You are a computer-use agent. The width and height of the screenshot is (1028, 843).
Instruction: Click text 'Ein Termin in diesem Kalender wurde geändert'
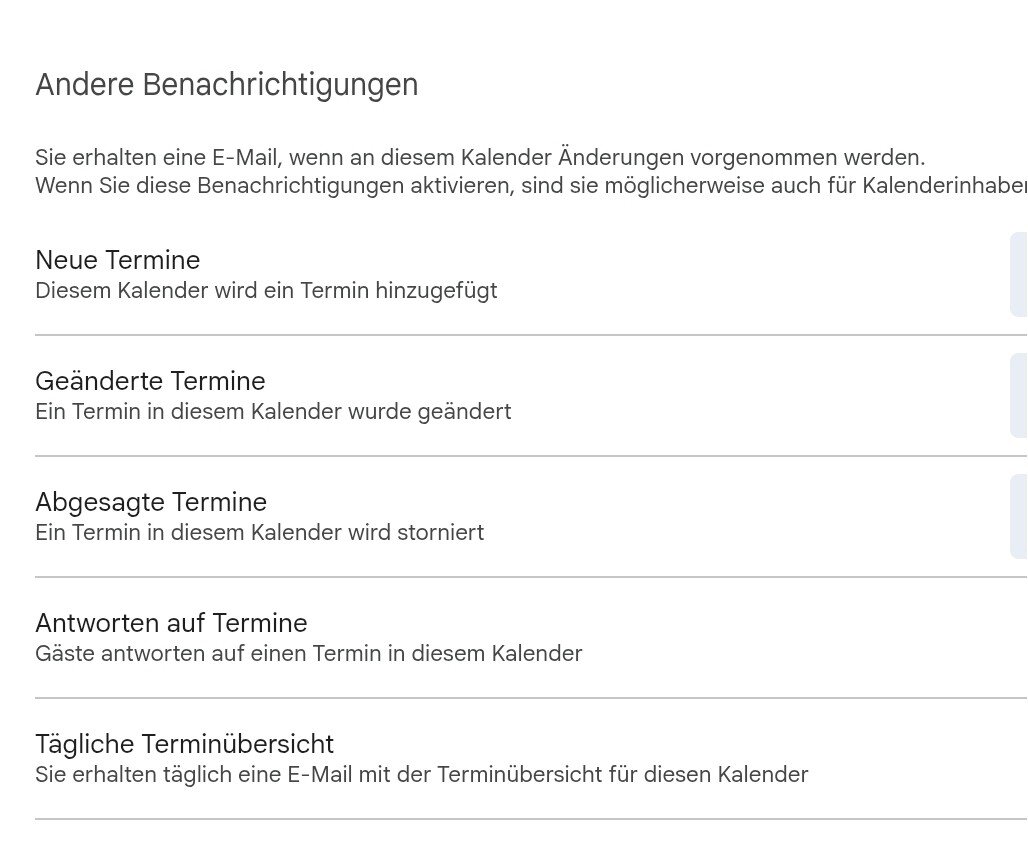[x=273, y=411]
